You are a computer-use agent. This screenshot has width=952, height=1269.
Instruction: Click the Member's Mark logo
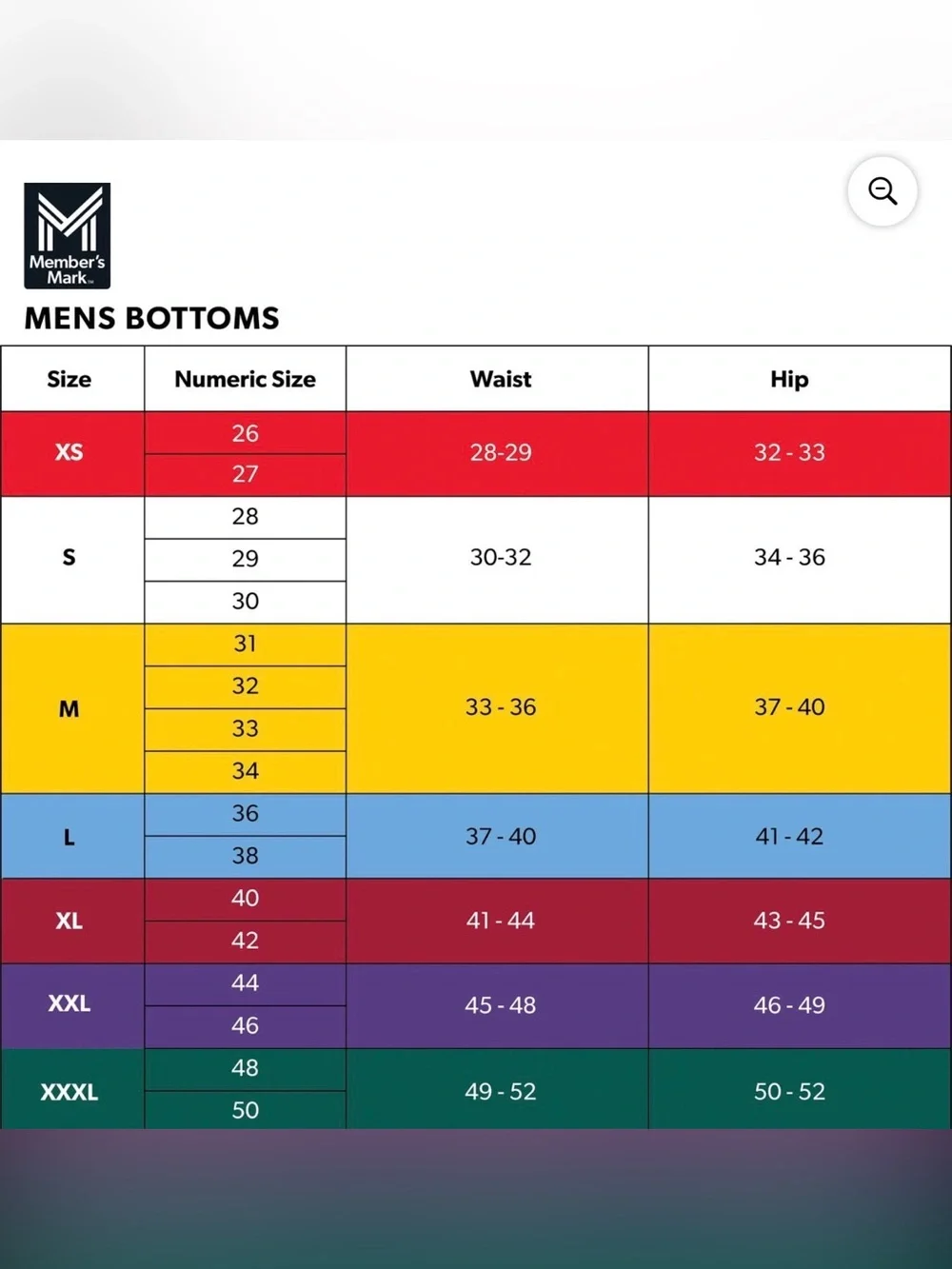click(x=68, y=235)
